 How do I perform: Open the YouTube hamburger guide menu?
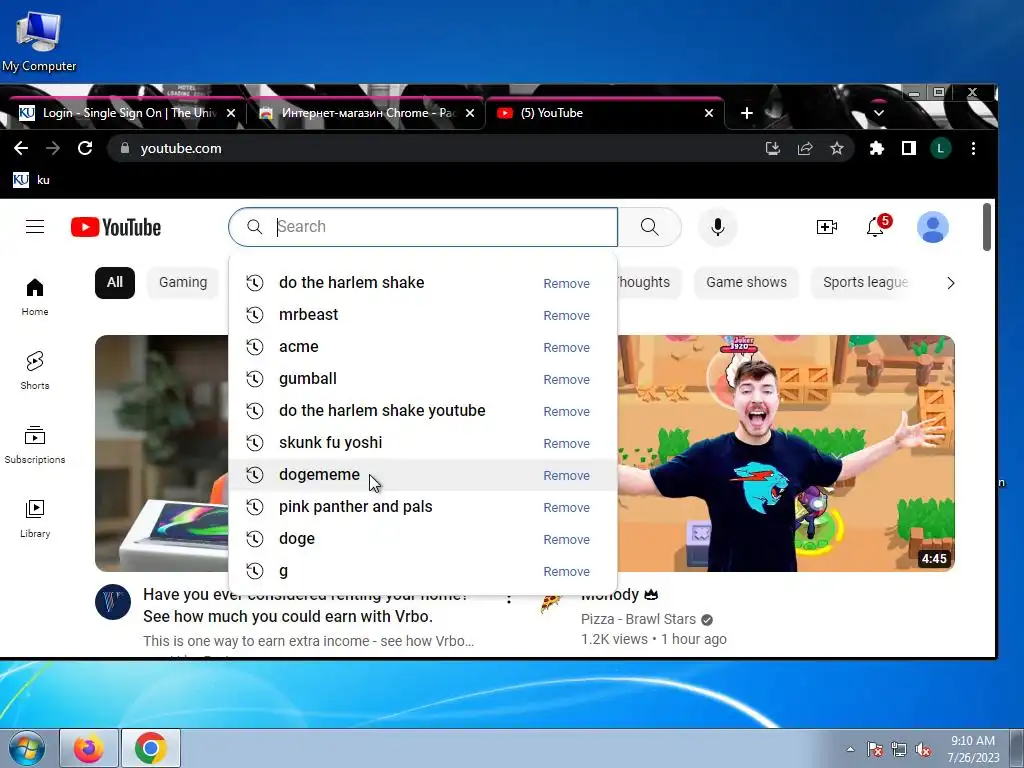[x=35, y=227]
